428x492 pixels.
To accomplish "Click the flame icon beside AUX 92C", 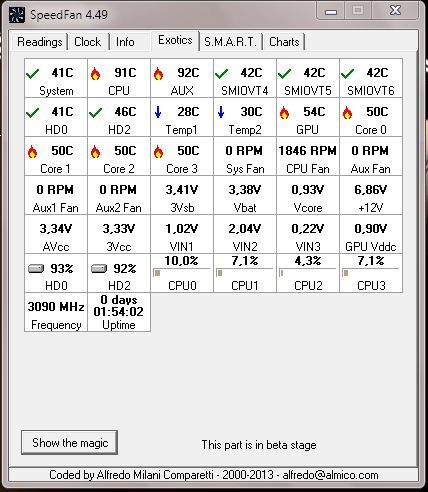I will [x=158, y=74].
